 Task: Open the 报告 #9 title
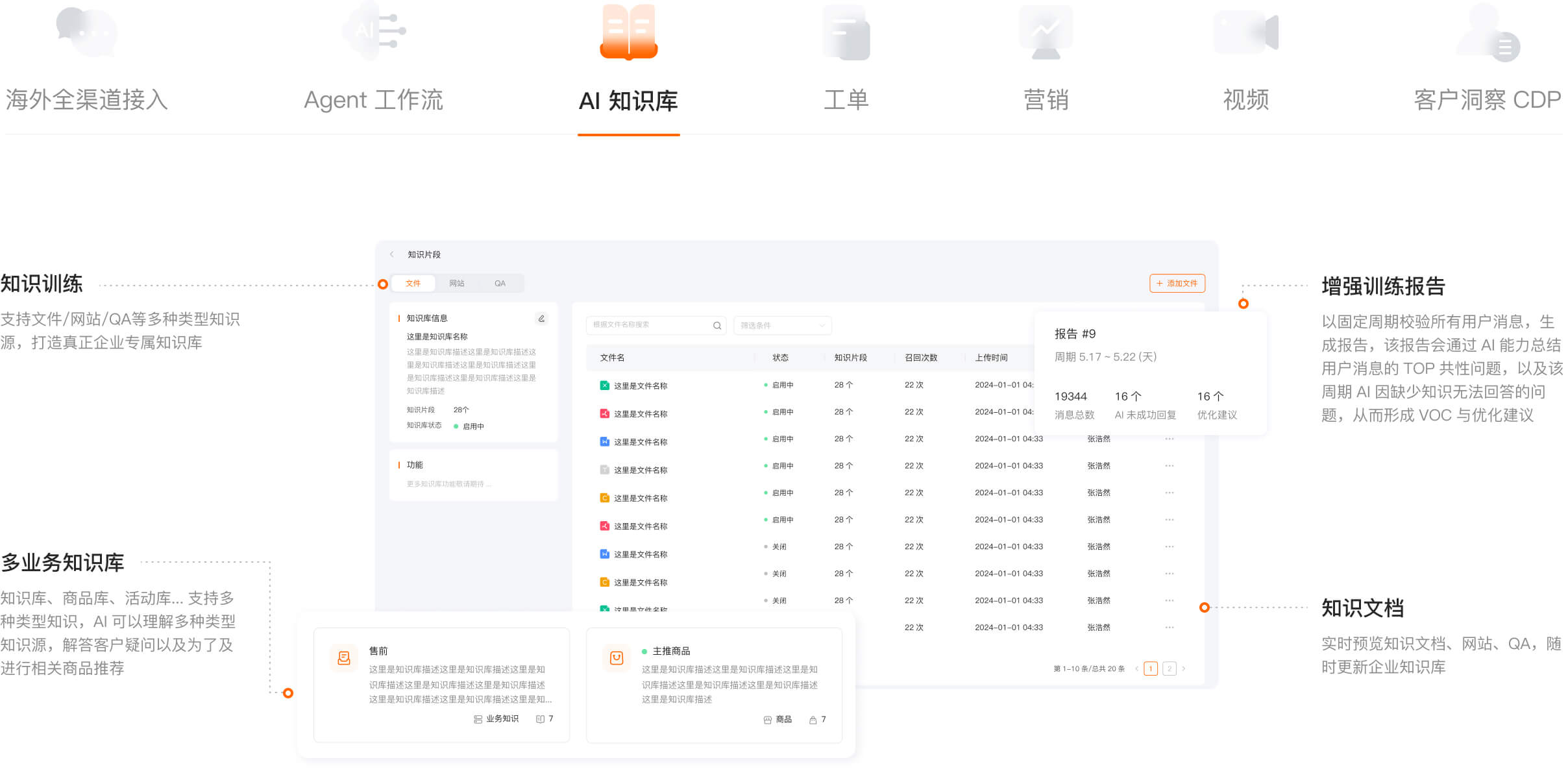click(x=1075, y=334)
